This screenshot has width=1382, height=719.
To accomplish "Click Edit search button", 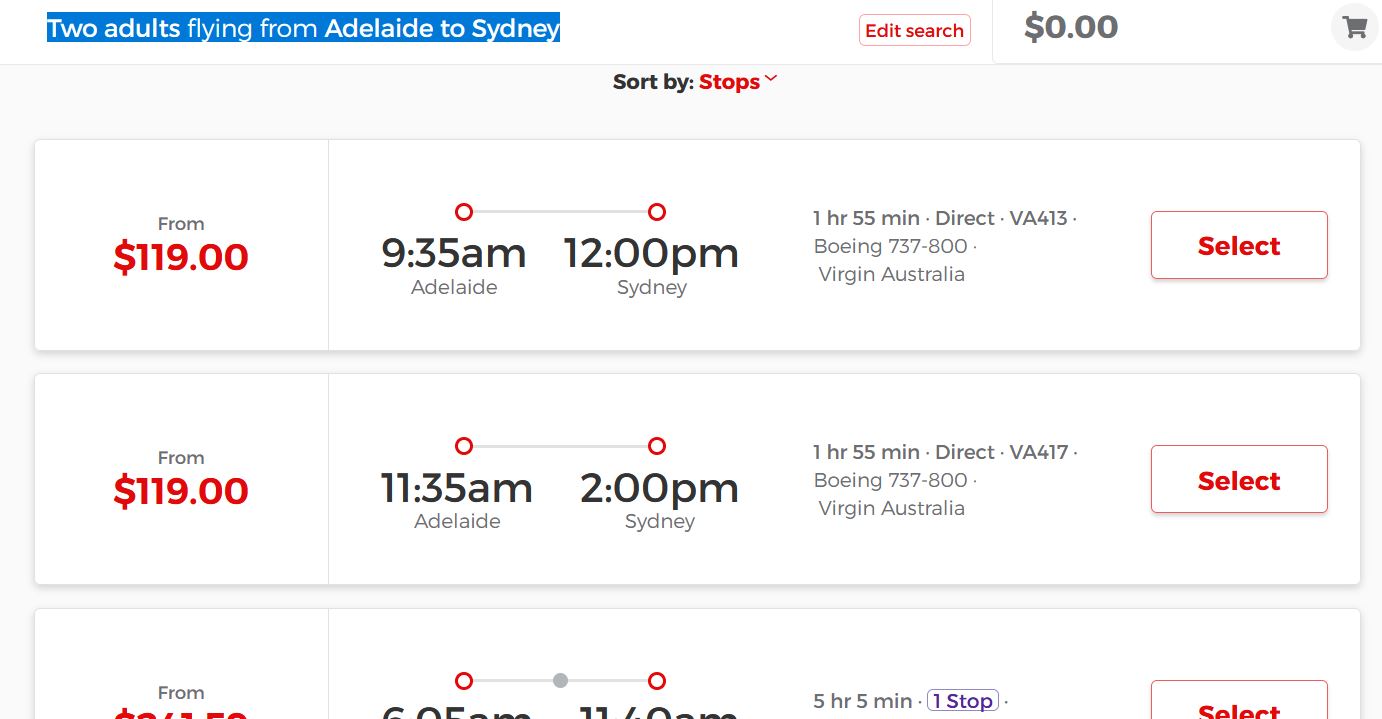I will (914, 30).
